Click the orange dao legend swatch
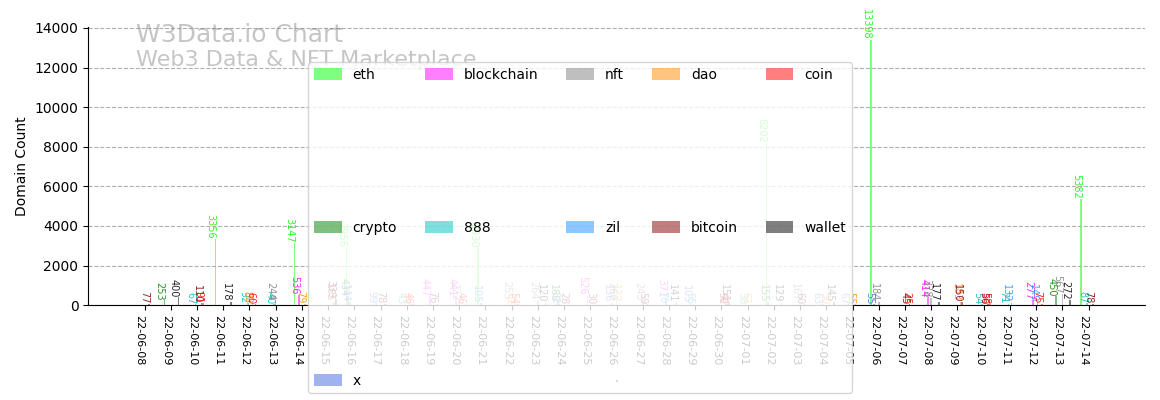1160x400 pixels. (666, 74)
